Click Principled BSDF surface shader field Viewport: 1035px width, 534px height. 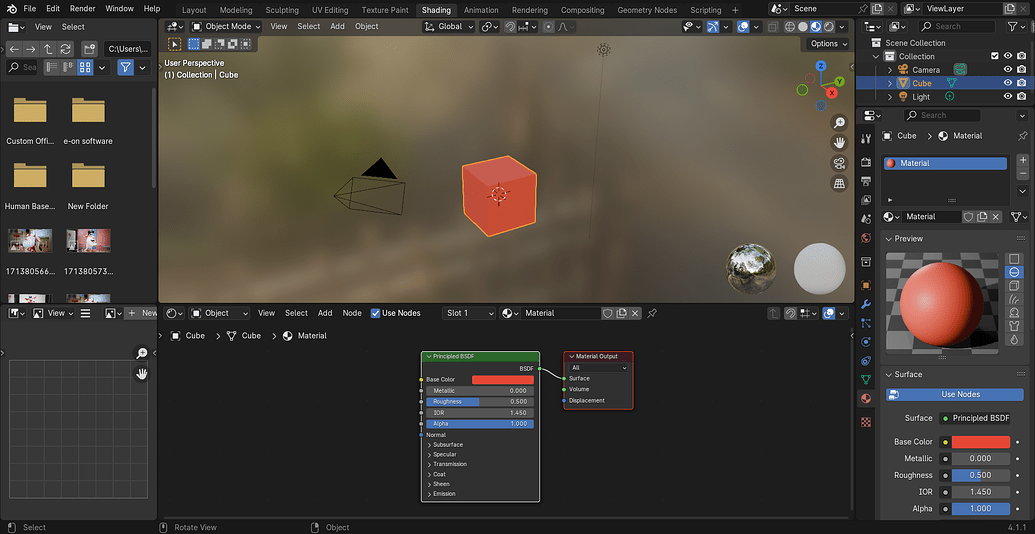pos(975,418)
